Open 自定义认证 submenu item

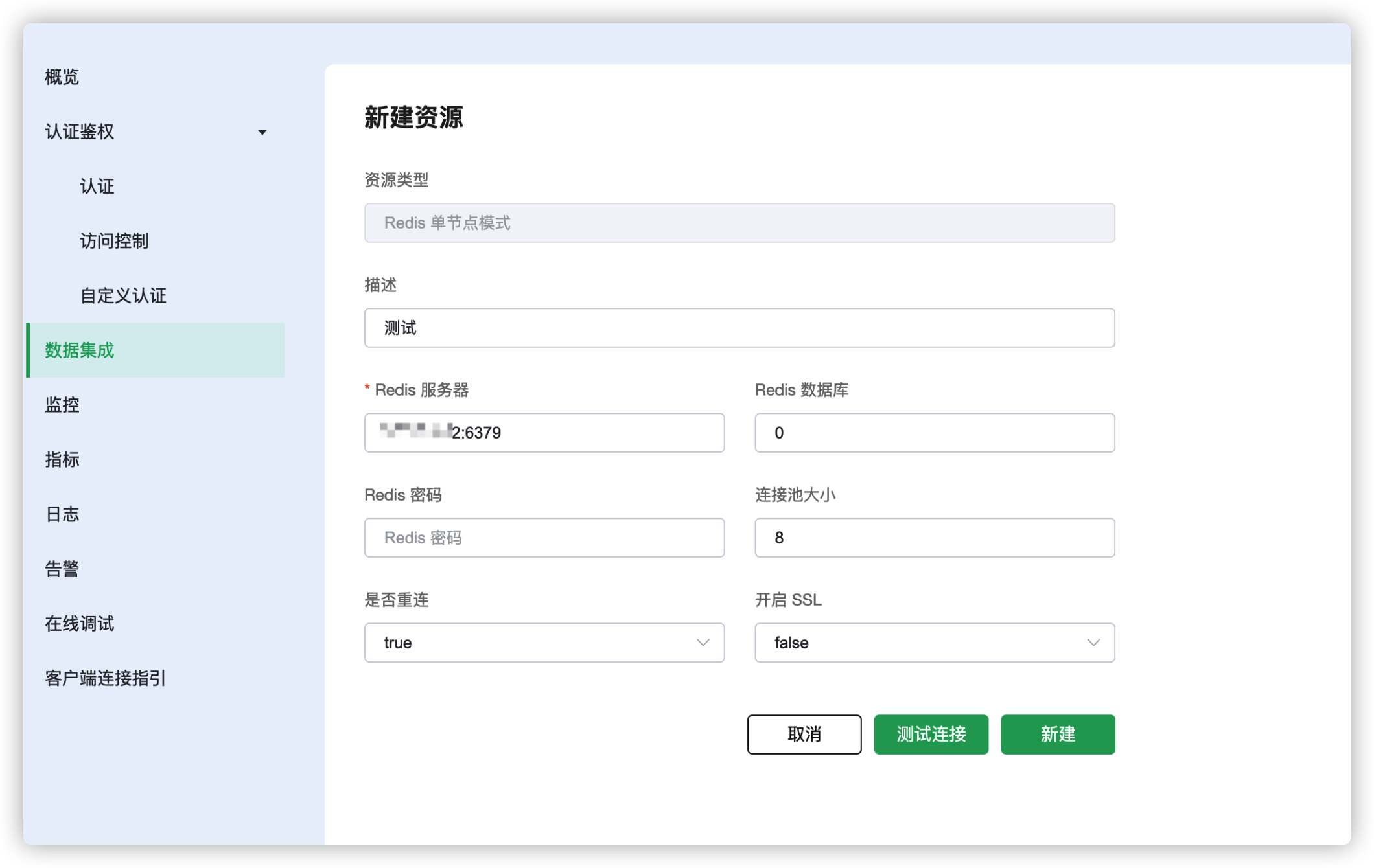point(123,296)
